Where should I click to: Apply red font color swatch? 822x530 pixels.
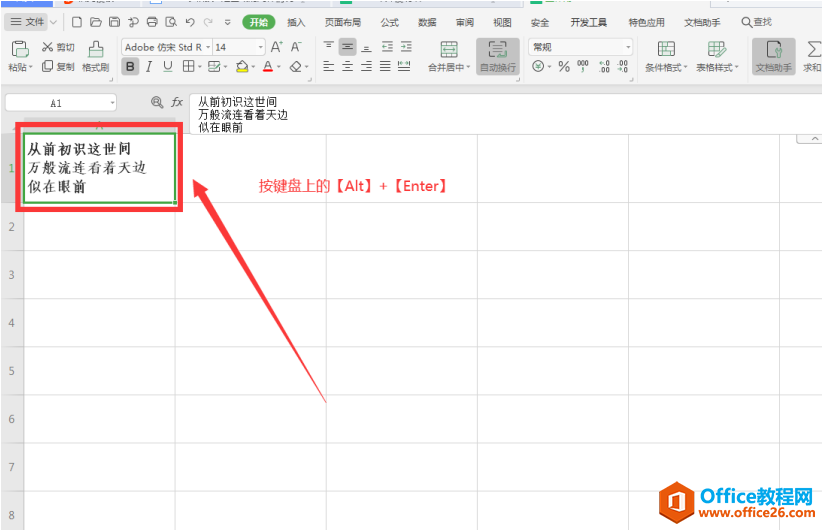pos(268,67)
